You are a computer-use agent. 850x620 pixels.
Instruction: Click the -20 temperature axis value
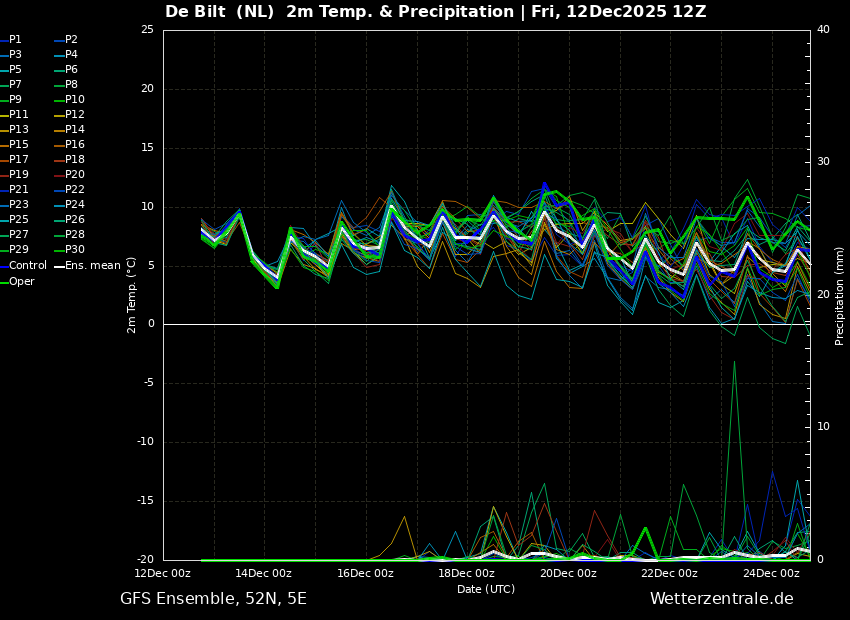(146, 560)
